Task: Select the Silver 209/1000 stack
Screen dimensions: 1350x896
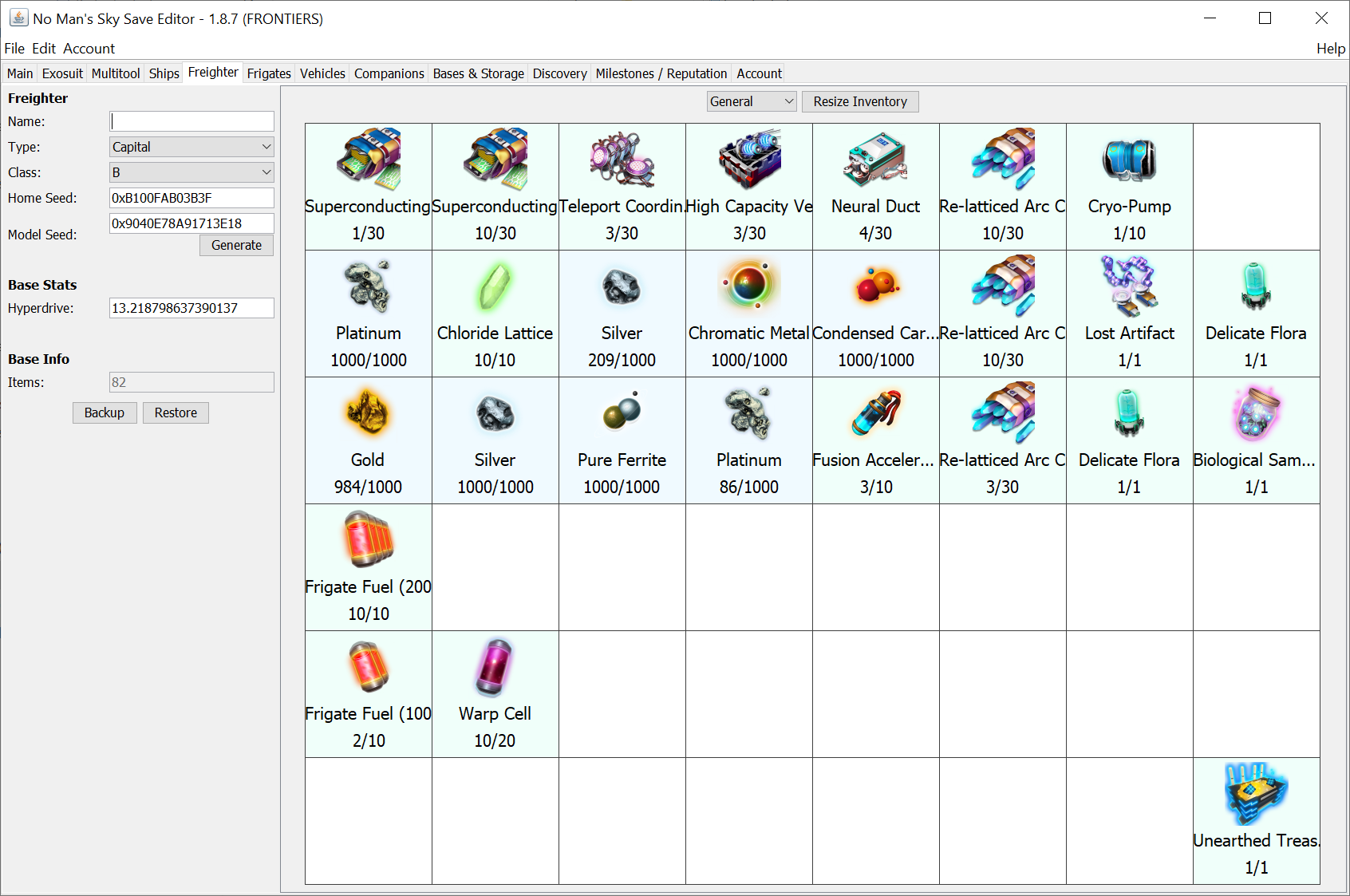Action: coord(622,314)
